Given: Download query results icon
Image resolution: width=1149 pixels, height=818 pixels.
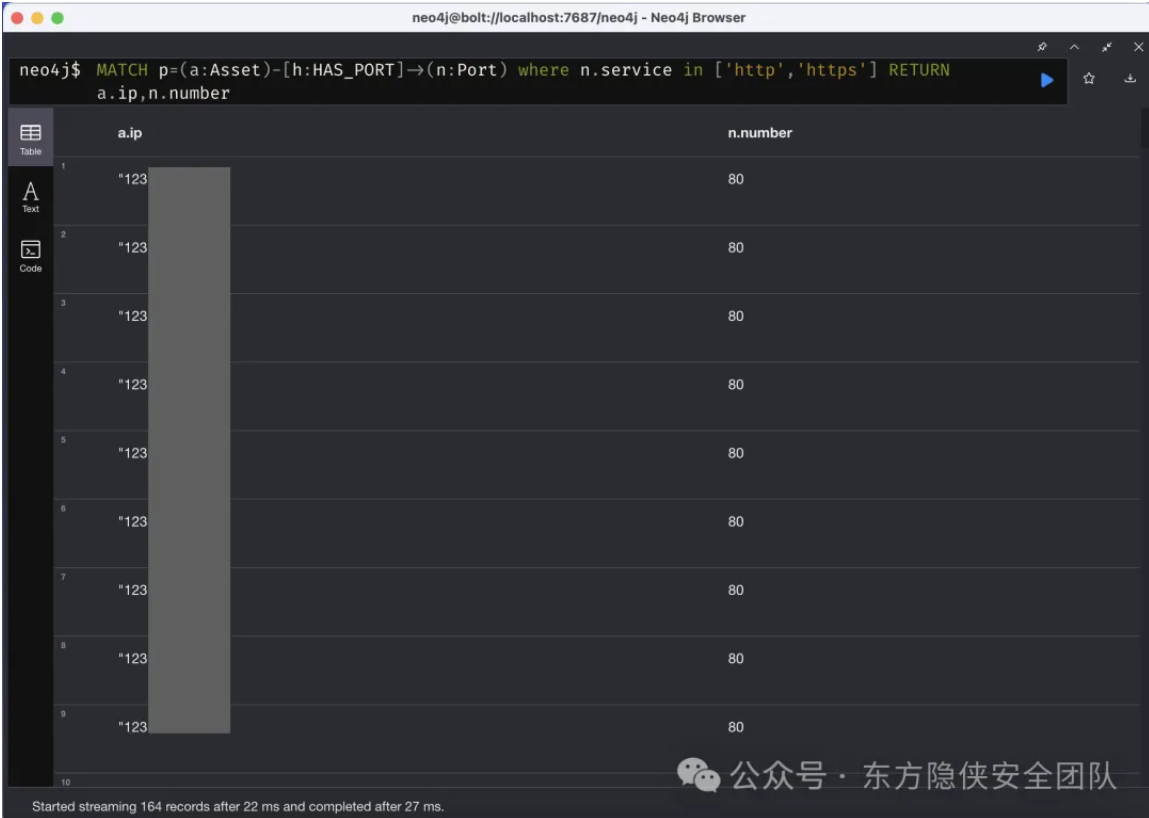Looking at the screenshot, I should click(1130, 78).
